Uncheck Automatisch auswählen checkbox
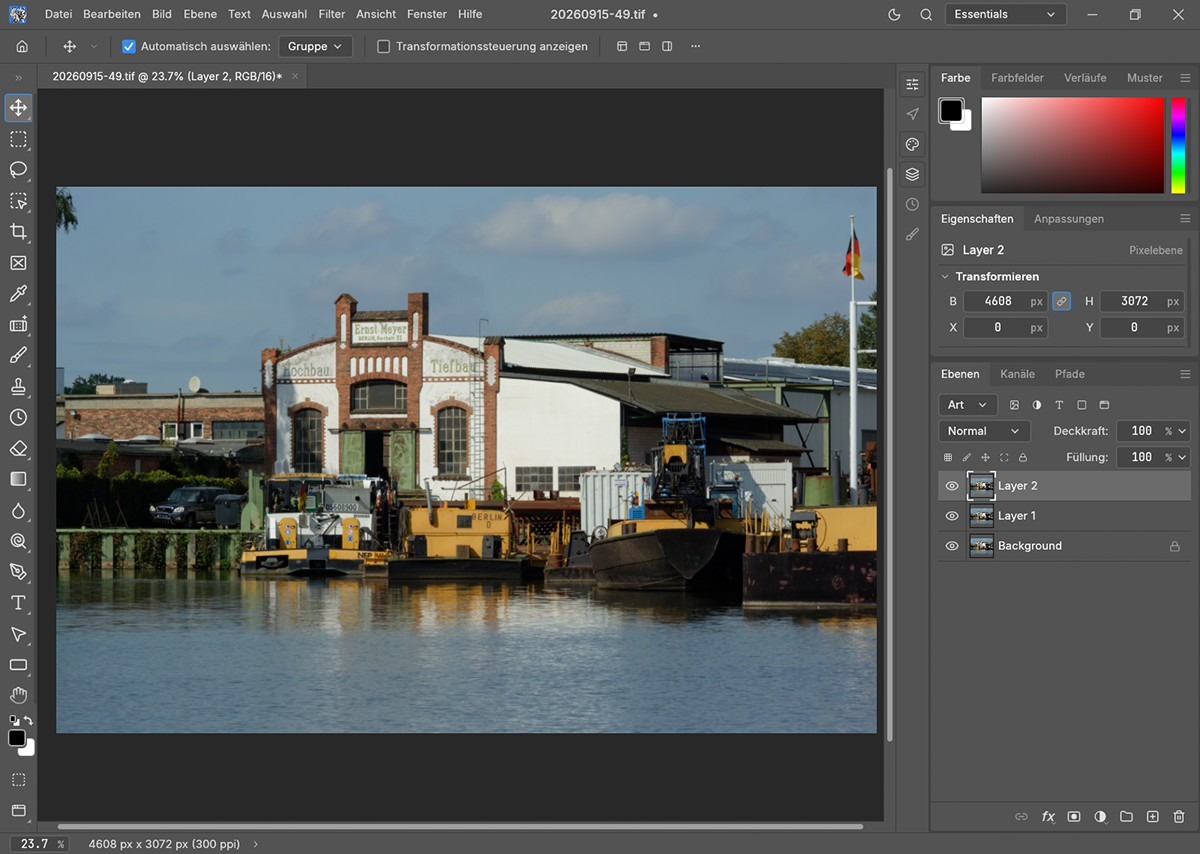 [x=129, y=46]
